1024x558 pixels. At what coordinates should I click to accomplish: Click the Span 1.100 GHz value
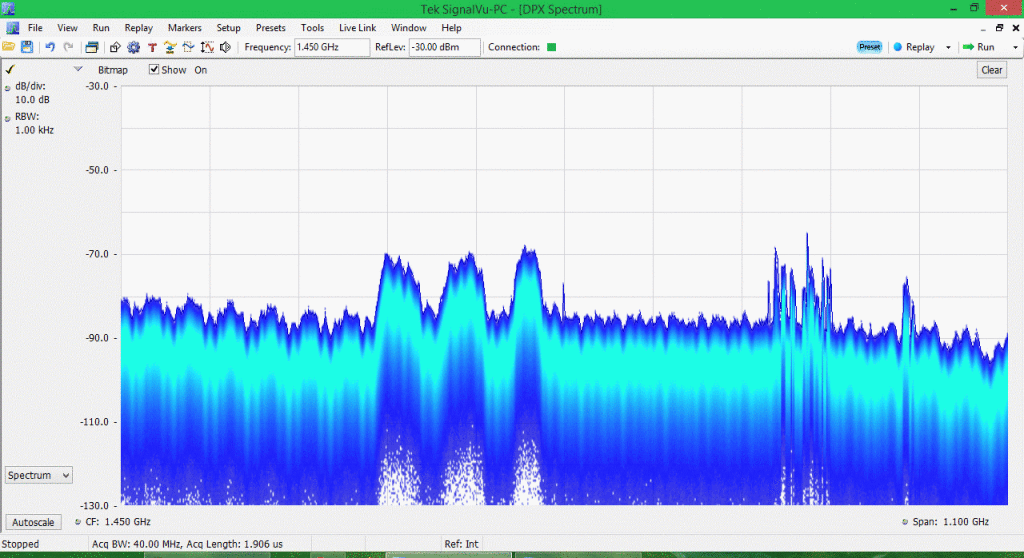pyautogui.click(x=966, y=522)
